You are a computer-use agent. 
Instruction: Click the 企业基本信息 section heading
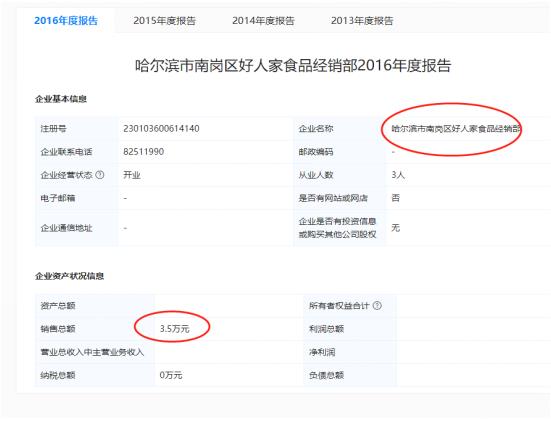tap(61, 99)
